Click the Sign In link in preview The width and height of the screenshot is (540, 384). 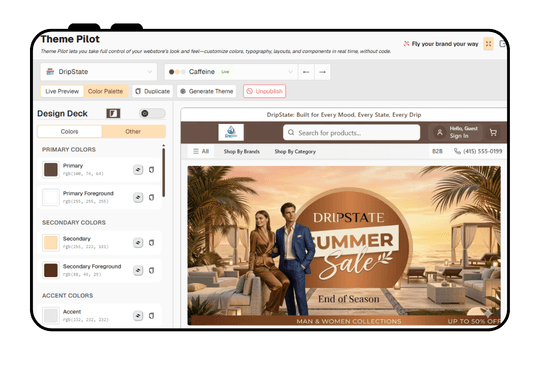click(459, 136)
